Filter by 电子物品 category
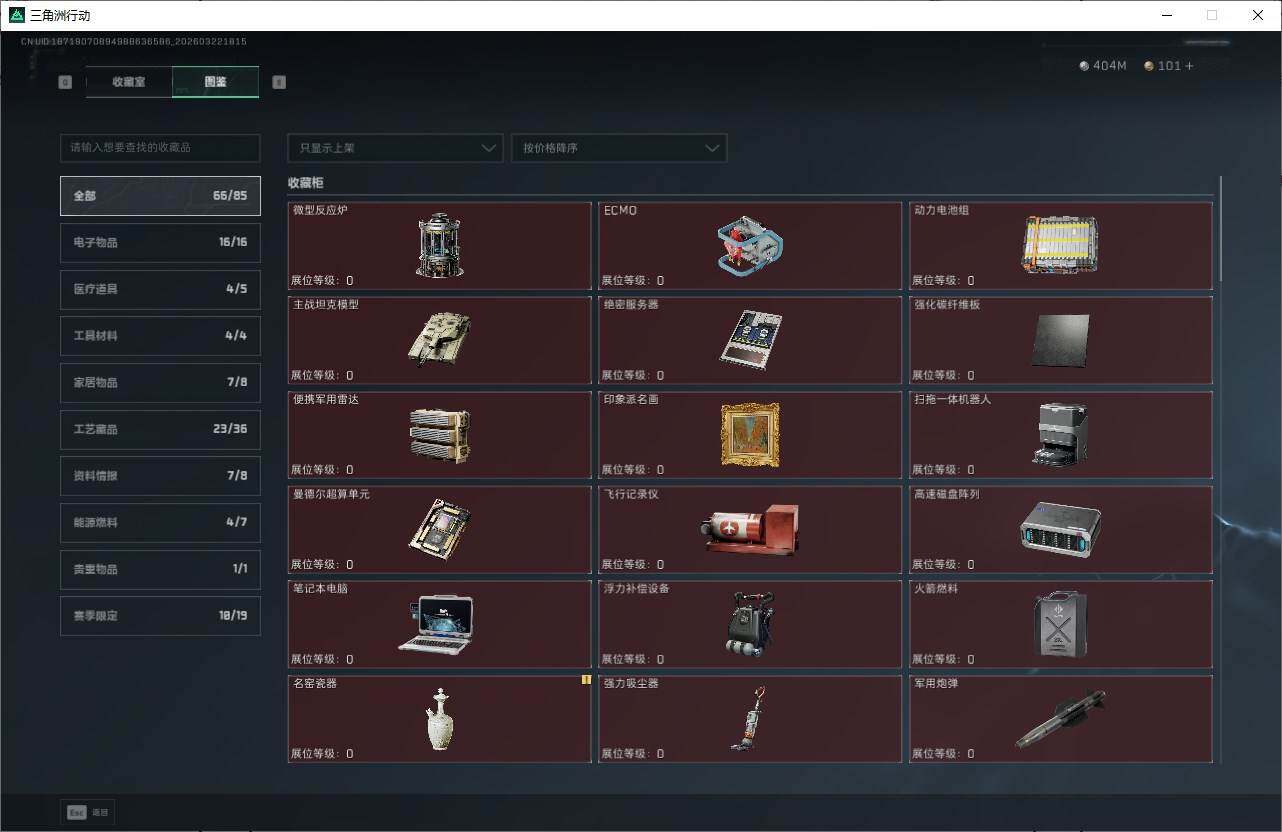 click(160, 242)
